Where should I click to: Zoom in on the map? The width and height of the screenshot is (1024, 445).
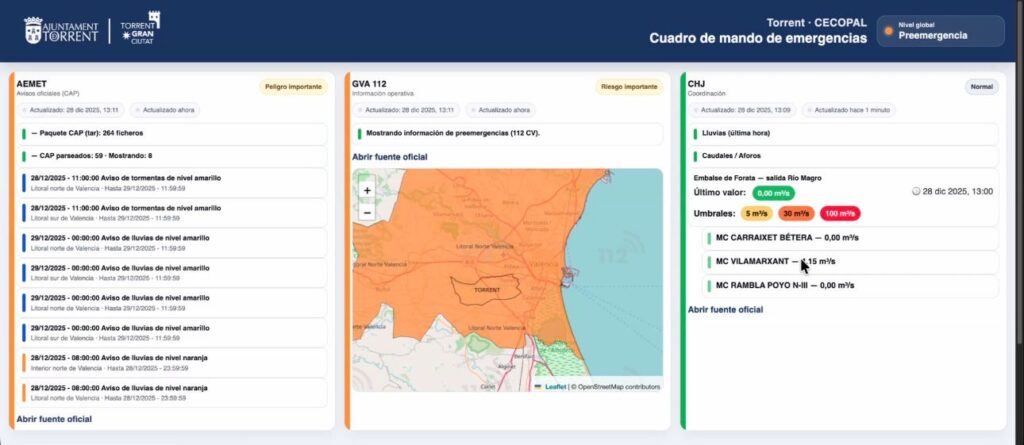pos(367,190)
